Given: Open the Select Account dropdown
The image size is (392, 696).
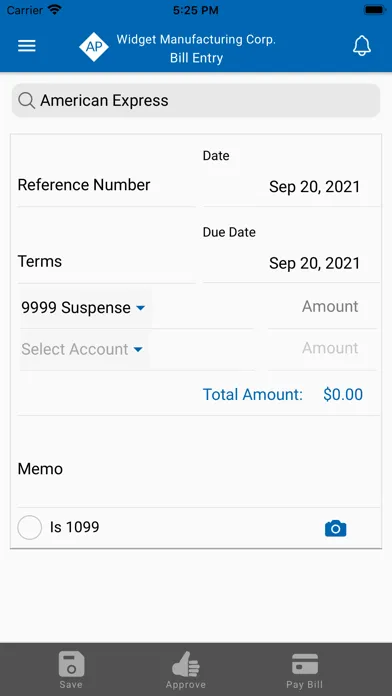Looking at the screenshot, I should [x=82, y=349].
